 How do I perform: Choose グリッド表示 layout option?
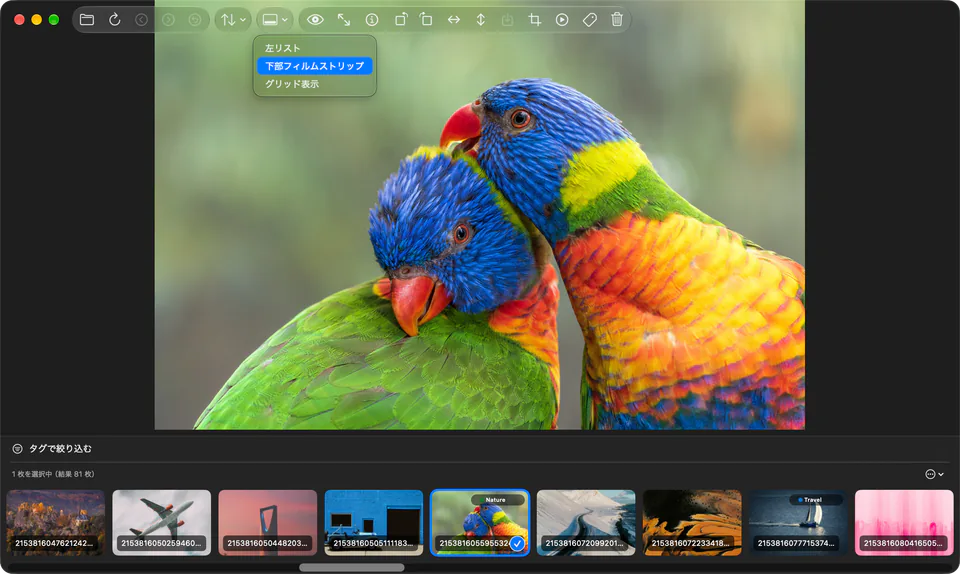(315, 84)
